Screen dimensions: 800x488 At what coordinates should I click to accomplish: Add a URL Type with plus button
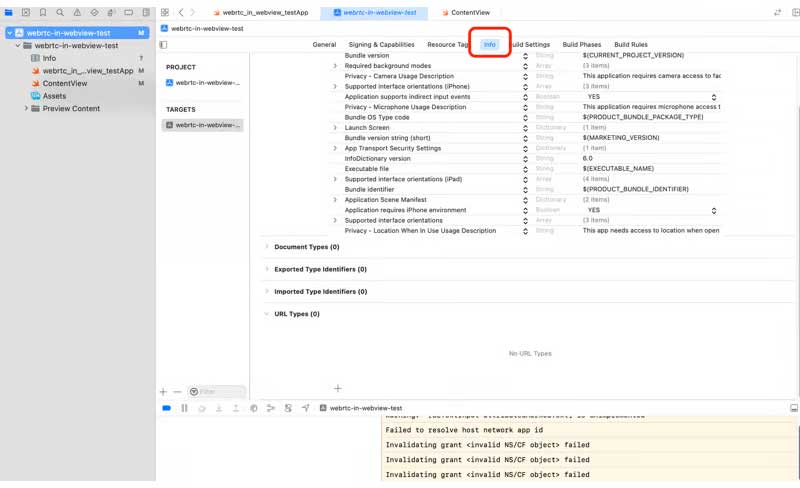point(338,388)
